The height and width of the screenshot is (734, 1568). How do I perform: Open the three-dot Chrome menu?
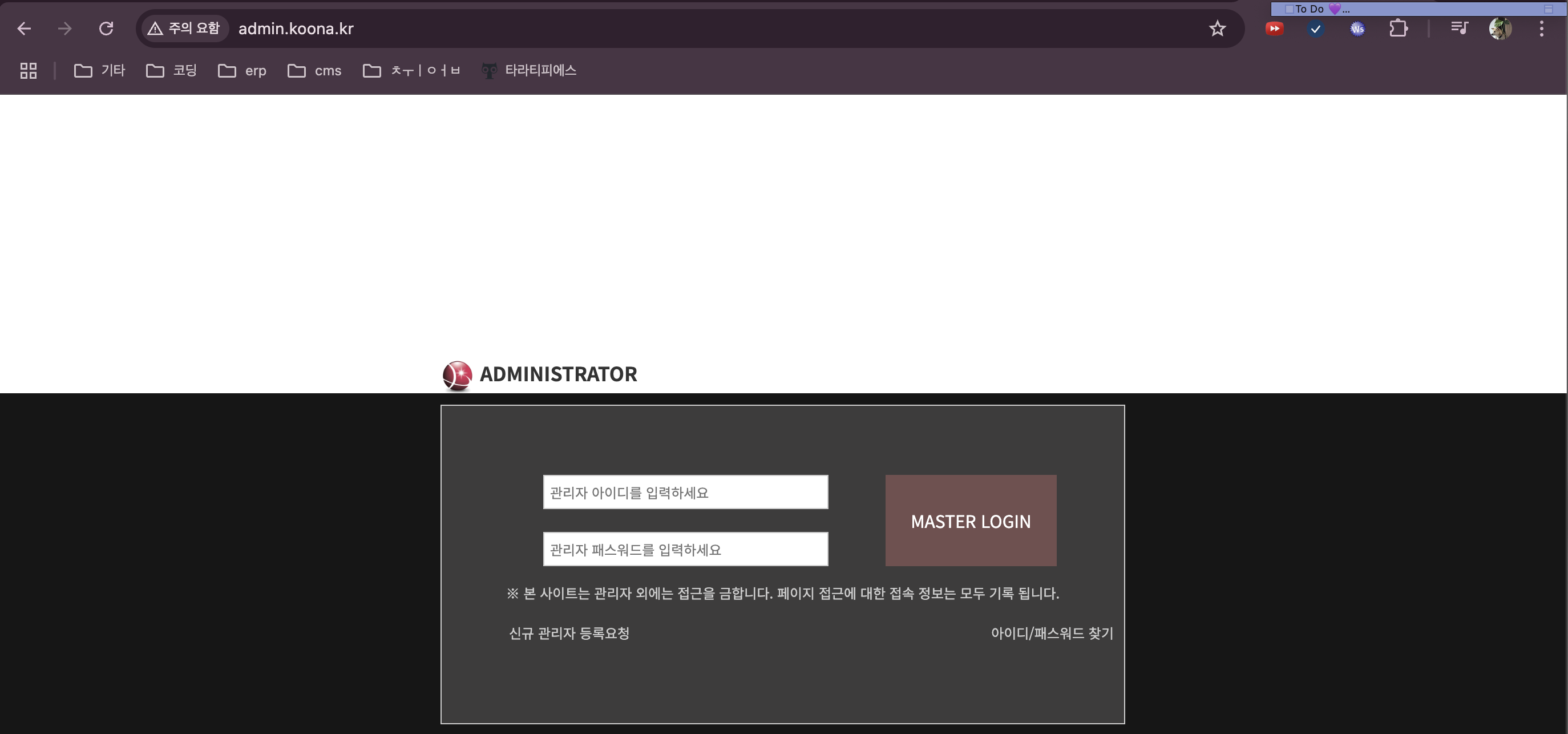1541,29
